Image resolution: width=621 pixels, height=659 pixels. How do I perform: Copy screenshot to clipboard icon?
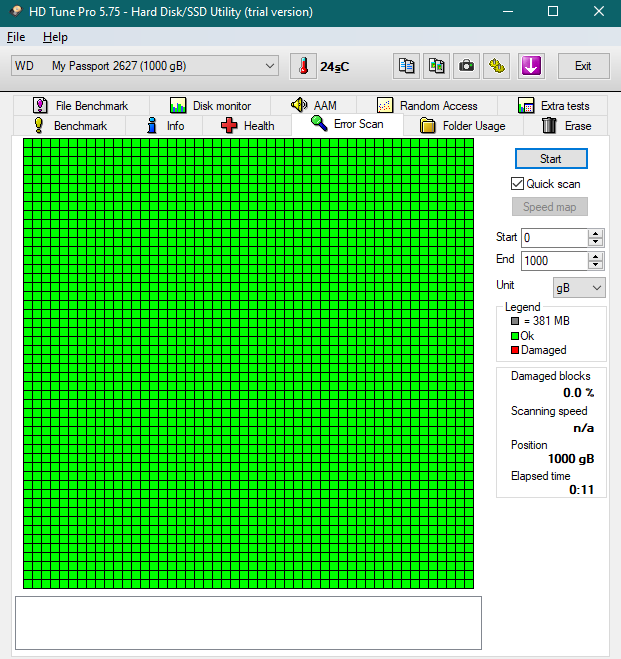[437, 66]
